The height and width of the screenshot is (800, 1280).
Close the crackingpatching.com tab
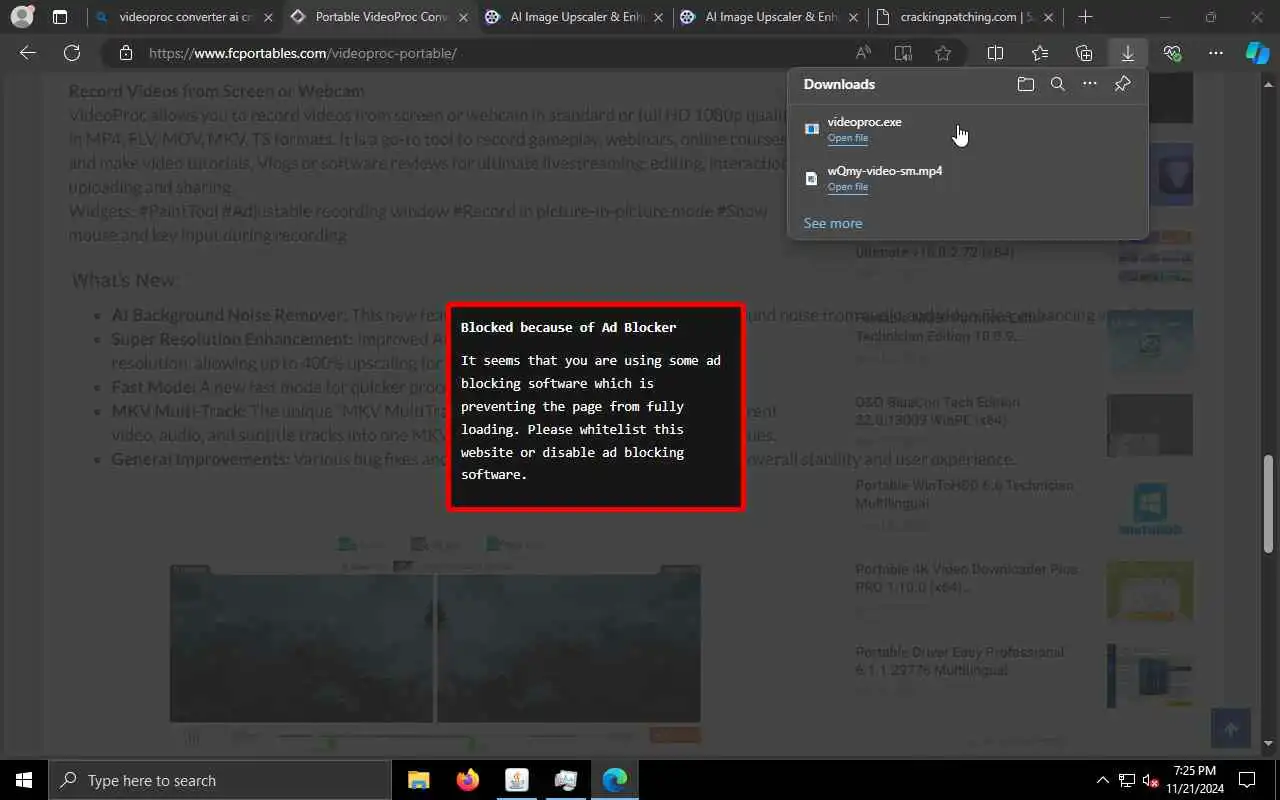pyautogui.click(x=1047, y=17)
